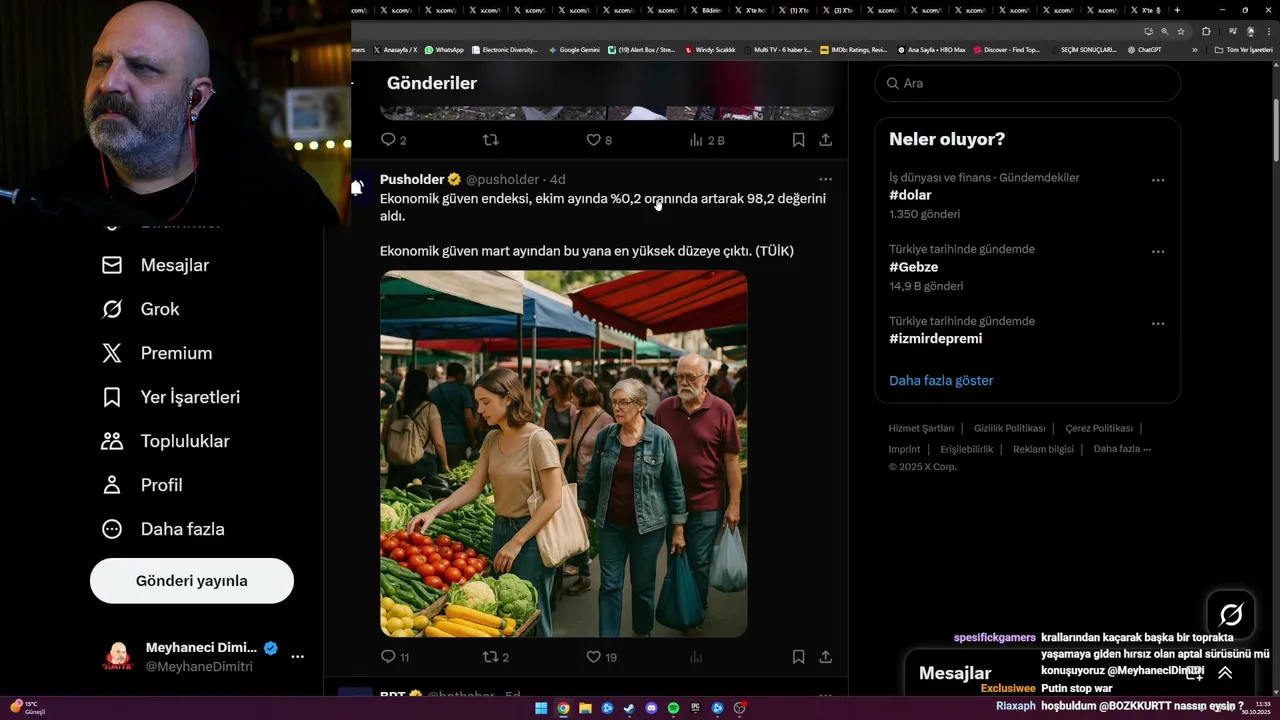This screenshot has height=720, width=1280.
Task: Open more options for #Gebze trend
Action: click(x=1158, y=252)
